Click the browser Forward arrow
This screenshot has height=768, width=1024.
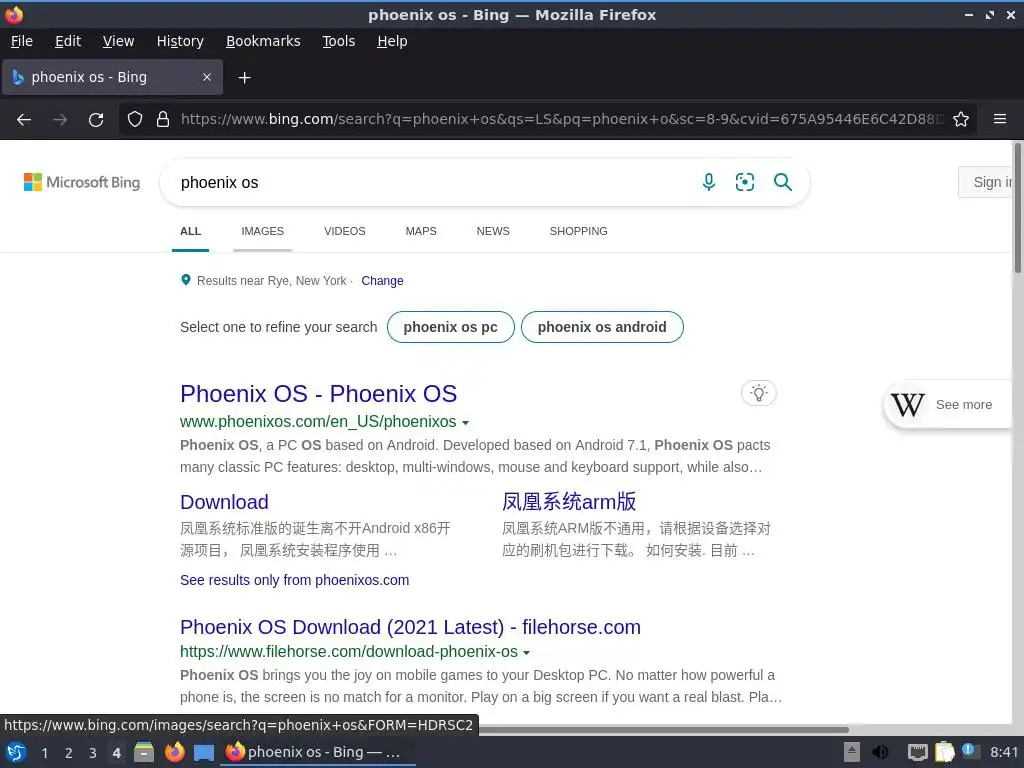click(x=60, y=120)
